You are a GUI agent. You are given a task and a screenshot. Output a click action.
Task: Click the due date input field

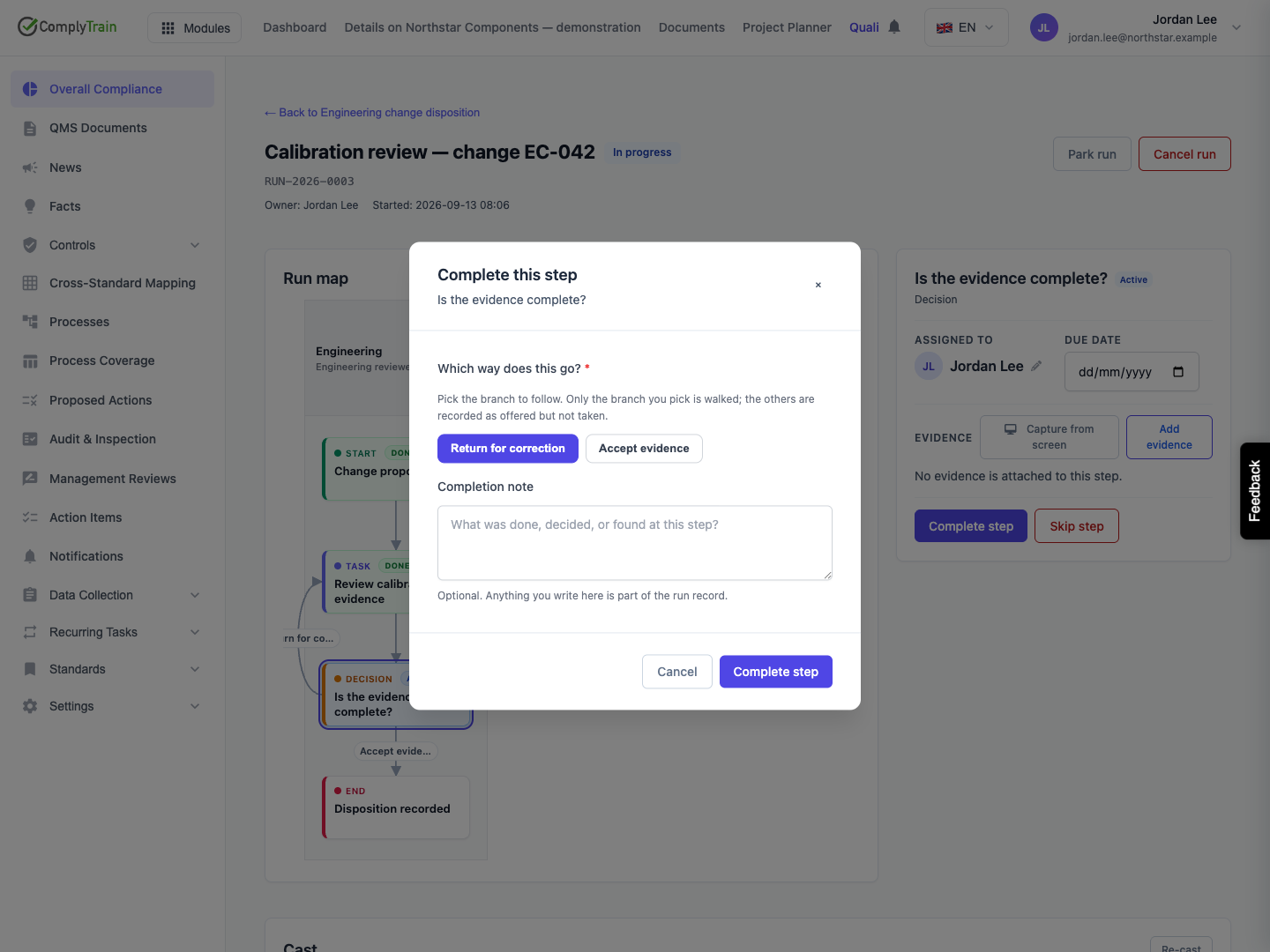[1132, 372]
